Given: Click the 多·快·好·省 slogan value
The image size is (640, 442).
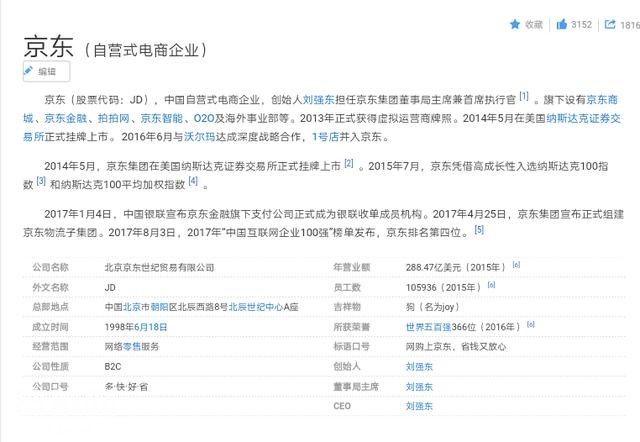Looking at the screenshot, I should click(x=126, y=386).
